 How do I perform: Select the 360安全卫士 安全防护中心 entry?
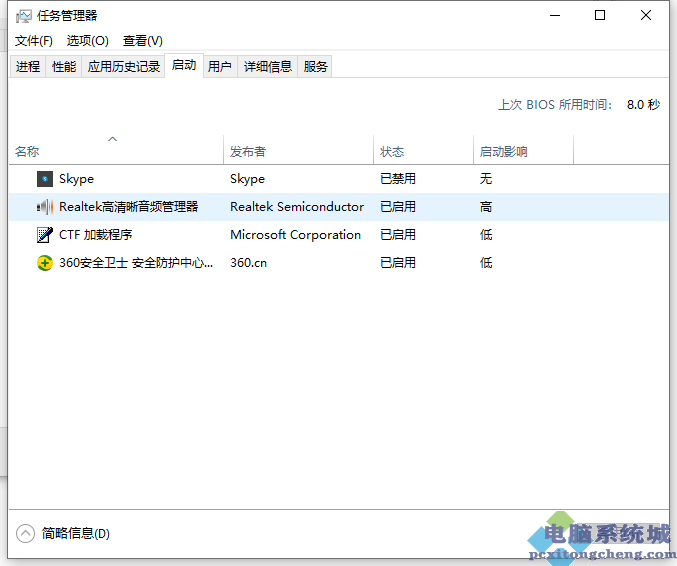click(136, 262)
